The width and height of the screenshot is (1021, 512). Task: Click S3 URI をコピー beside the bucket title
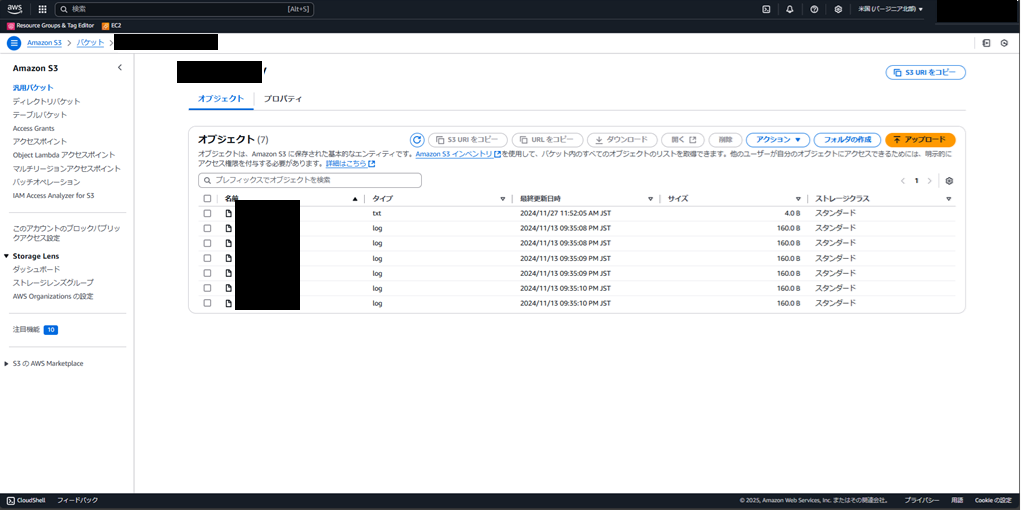(x=925, y=72)
